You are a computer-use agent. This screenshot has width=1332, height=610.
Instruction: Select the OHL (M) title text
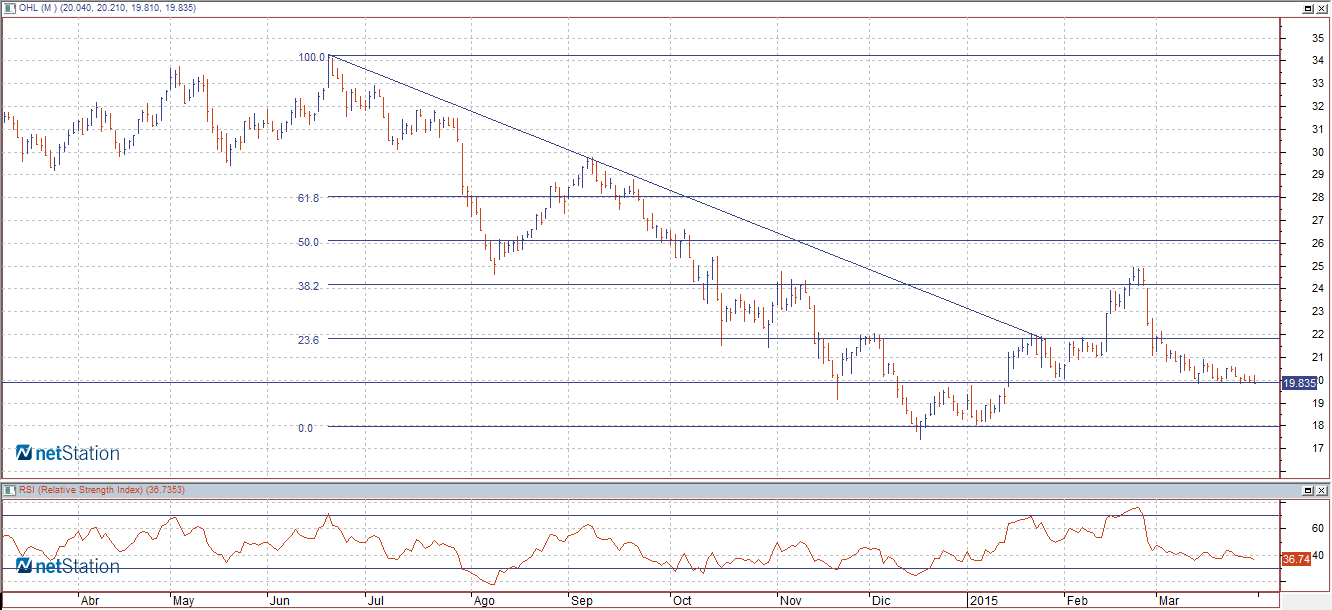(x=36, y=7)
